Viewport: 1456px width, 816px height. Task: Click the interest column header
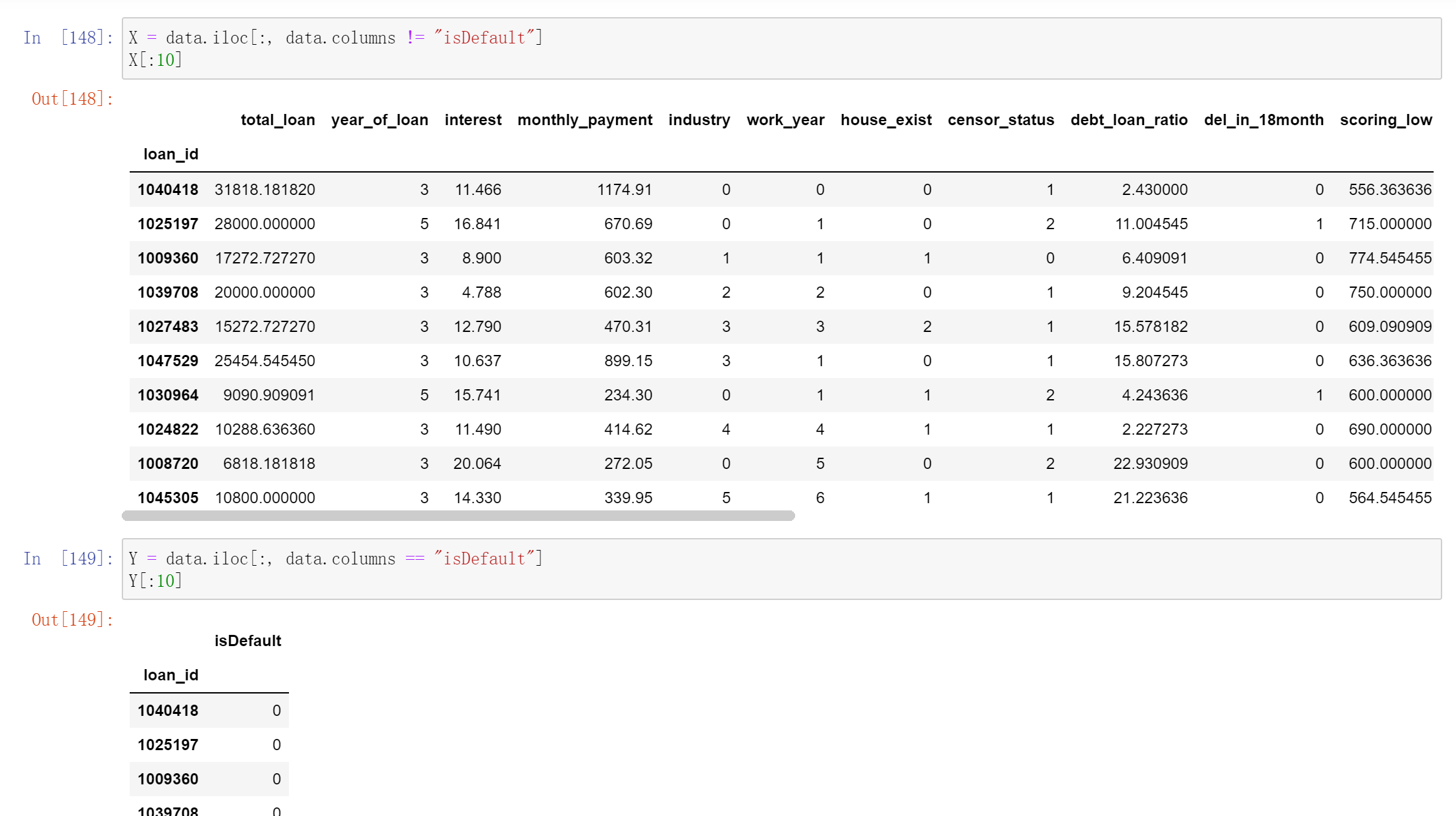(x=473, y=120)
